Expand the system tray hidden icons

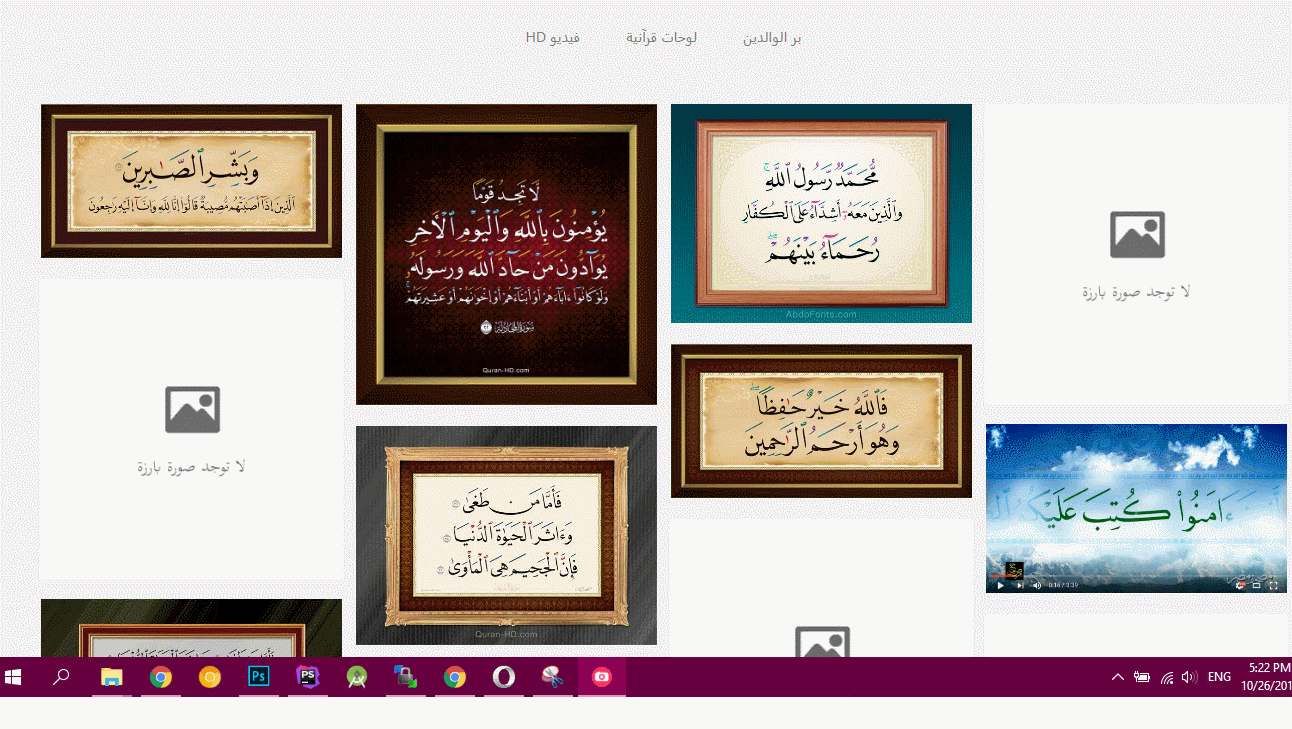tap(1118, 677)
